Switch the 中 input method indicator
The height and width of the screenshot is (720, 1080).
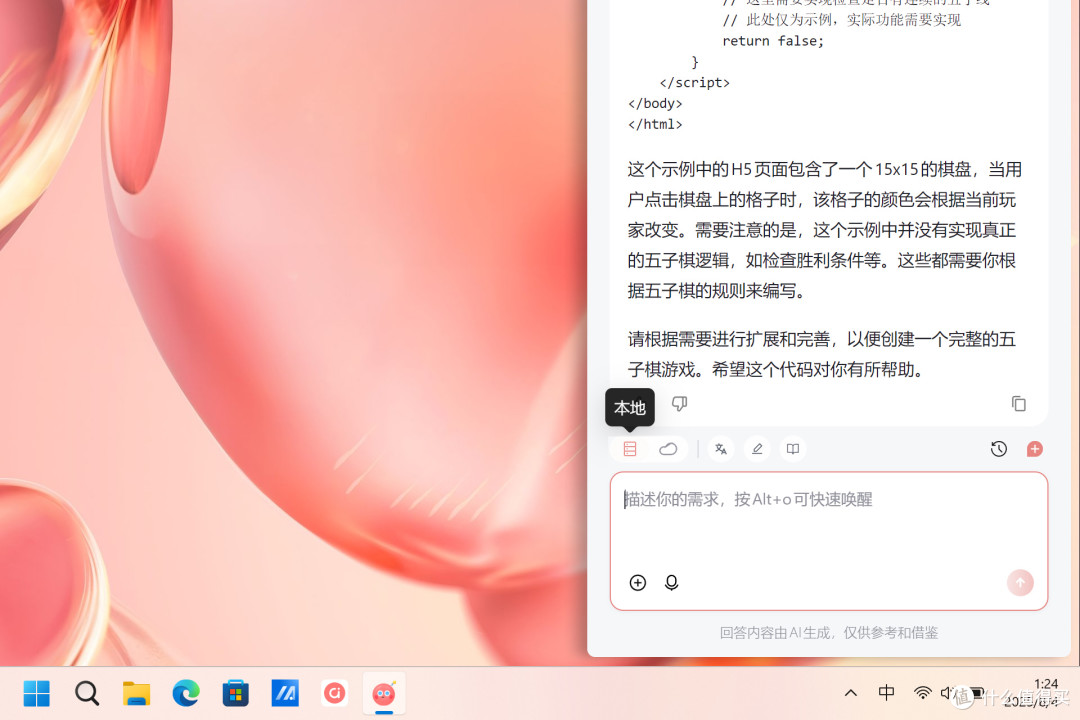(x=886, y=692)
